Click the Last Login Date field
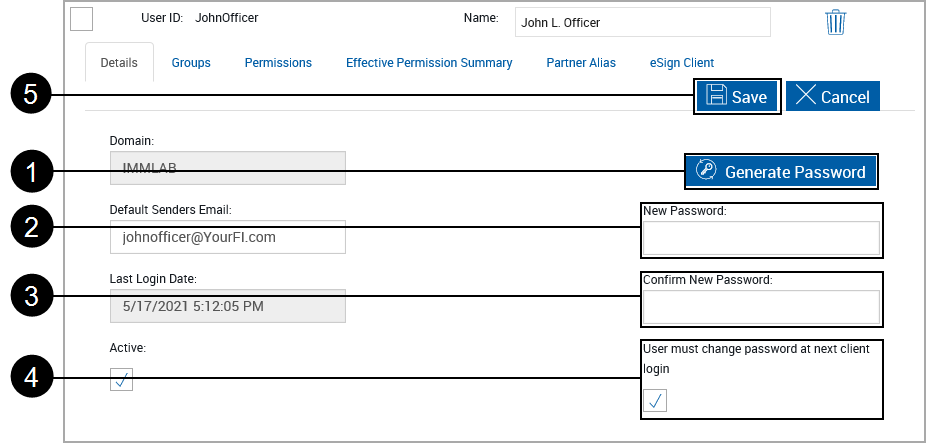 [227, 306]
